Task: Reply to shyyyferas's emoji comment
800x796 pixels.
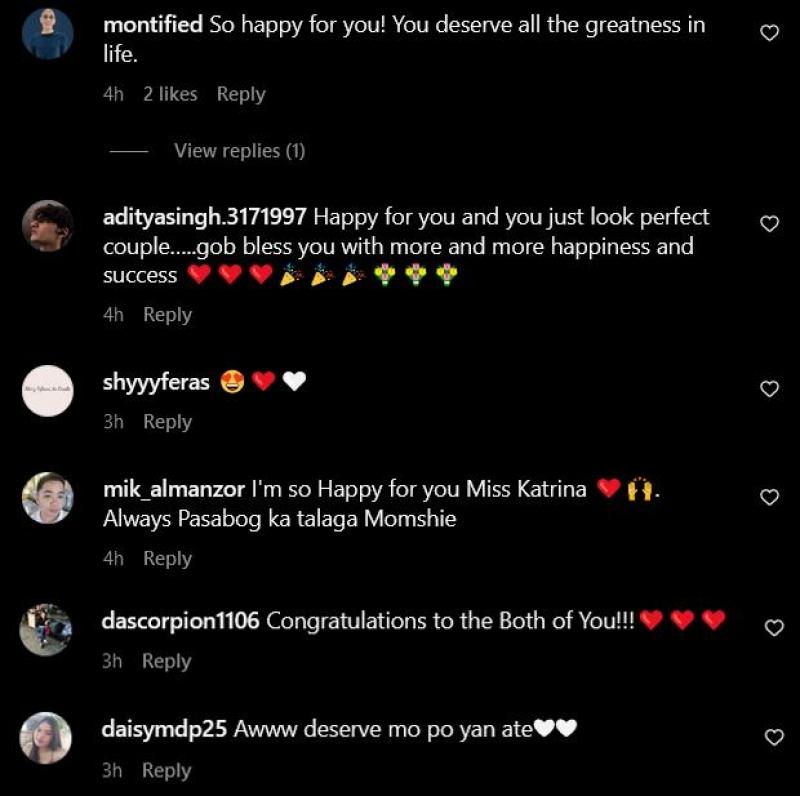Action: coord(167,422)
